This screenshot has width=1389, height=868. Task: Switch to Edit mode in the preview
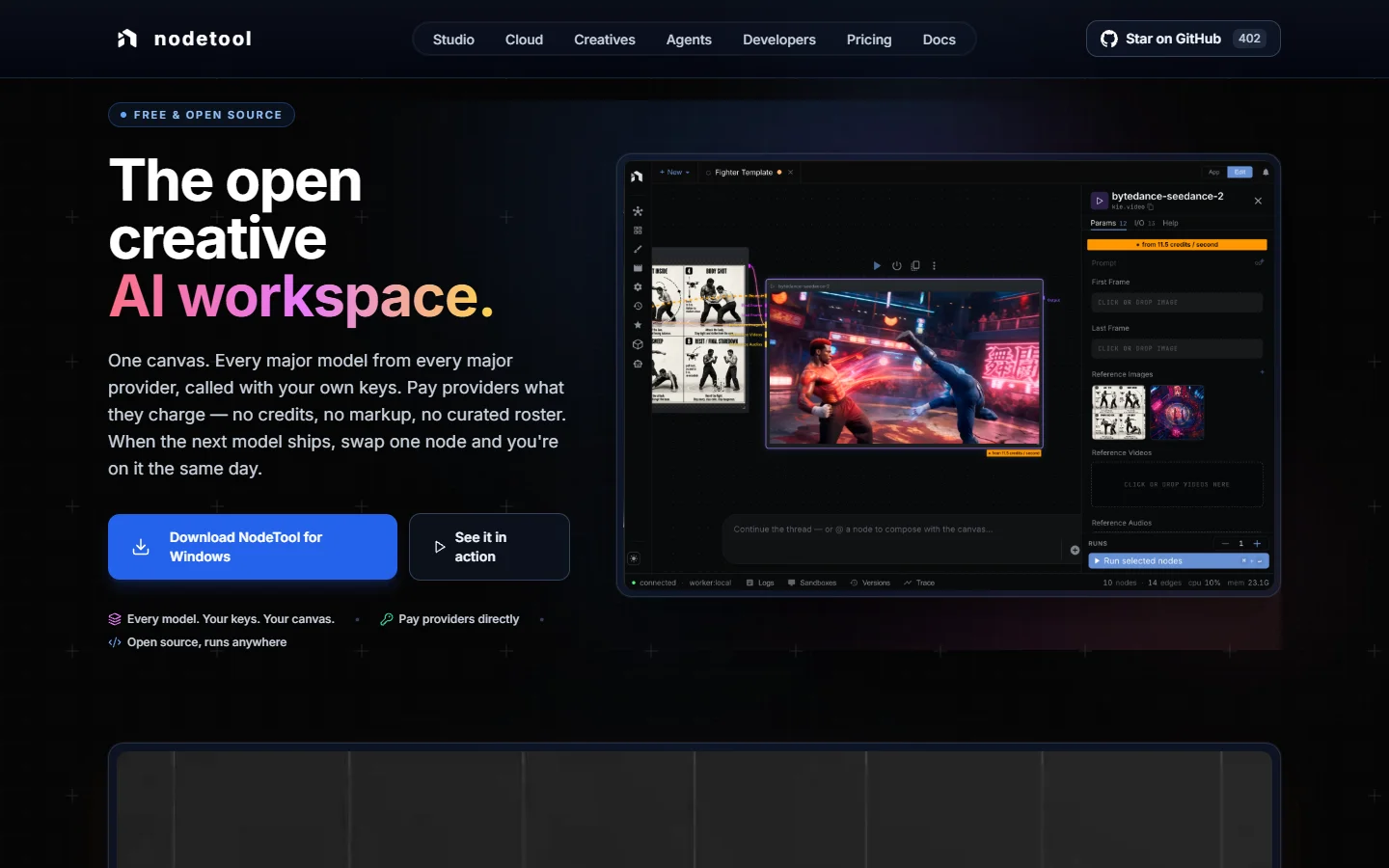click(x=1240, y=172)
